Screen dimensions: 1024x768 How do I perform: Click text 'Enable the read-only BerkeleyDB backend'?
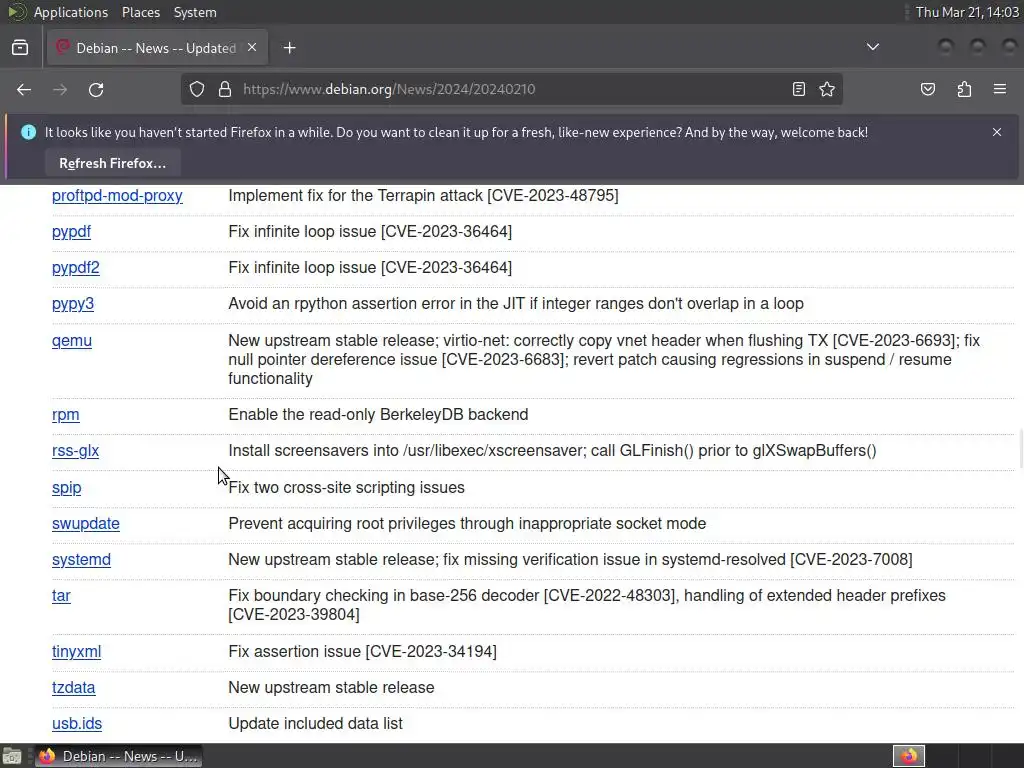click(378, 415)
